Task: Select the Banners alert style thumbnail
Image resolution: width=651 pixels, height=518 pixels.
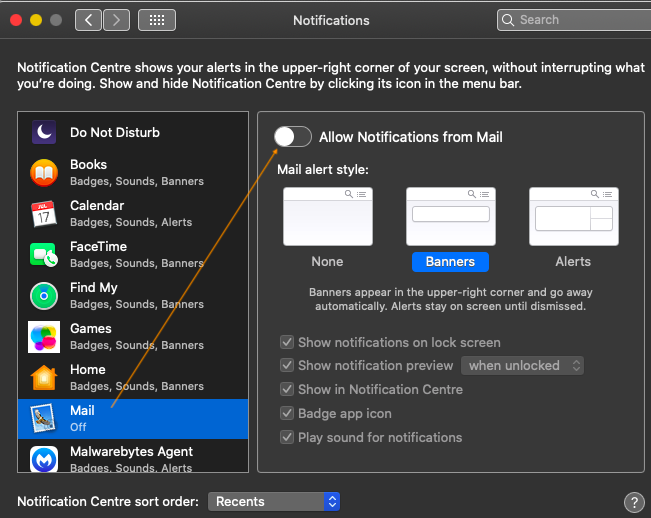Action: (450, 216)
